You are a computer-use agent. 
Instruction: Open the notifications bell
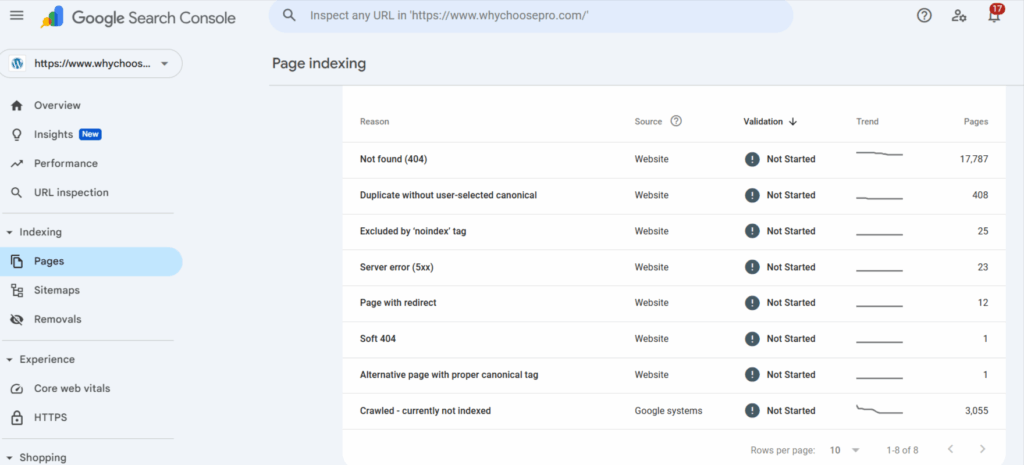(994, 16)
